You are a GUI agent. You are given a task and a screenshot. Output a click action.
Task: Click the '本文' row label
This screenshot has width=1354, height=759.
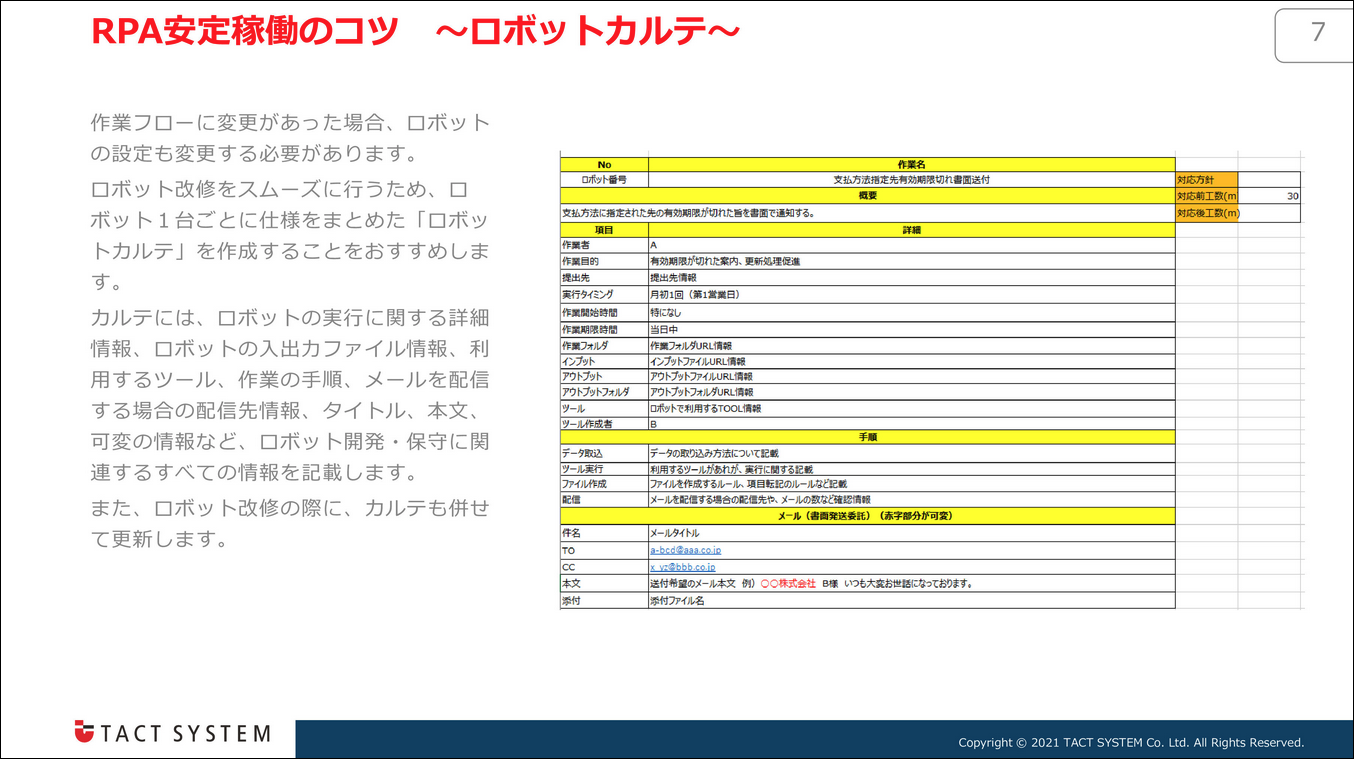coord(604,584)
